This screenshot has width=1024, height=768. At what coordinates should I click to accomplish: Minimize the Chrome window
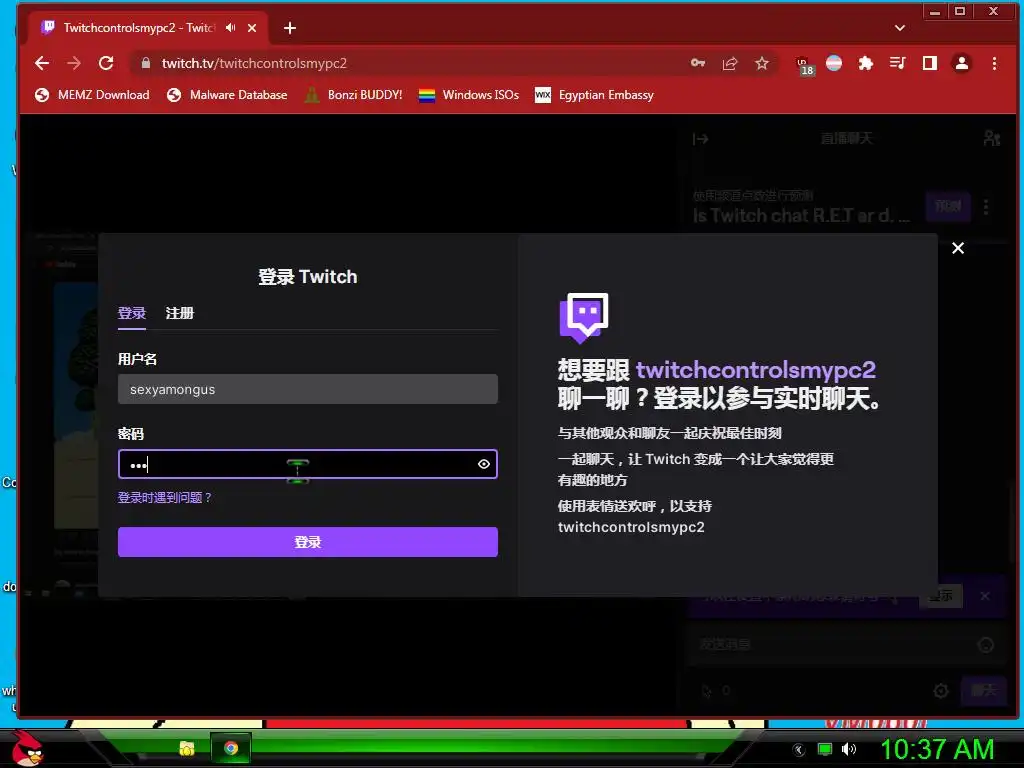coord(935,11)
